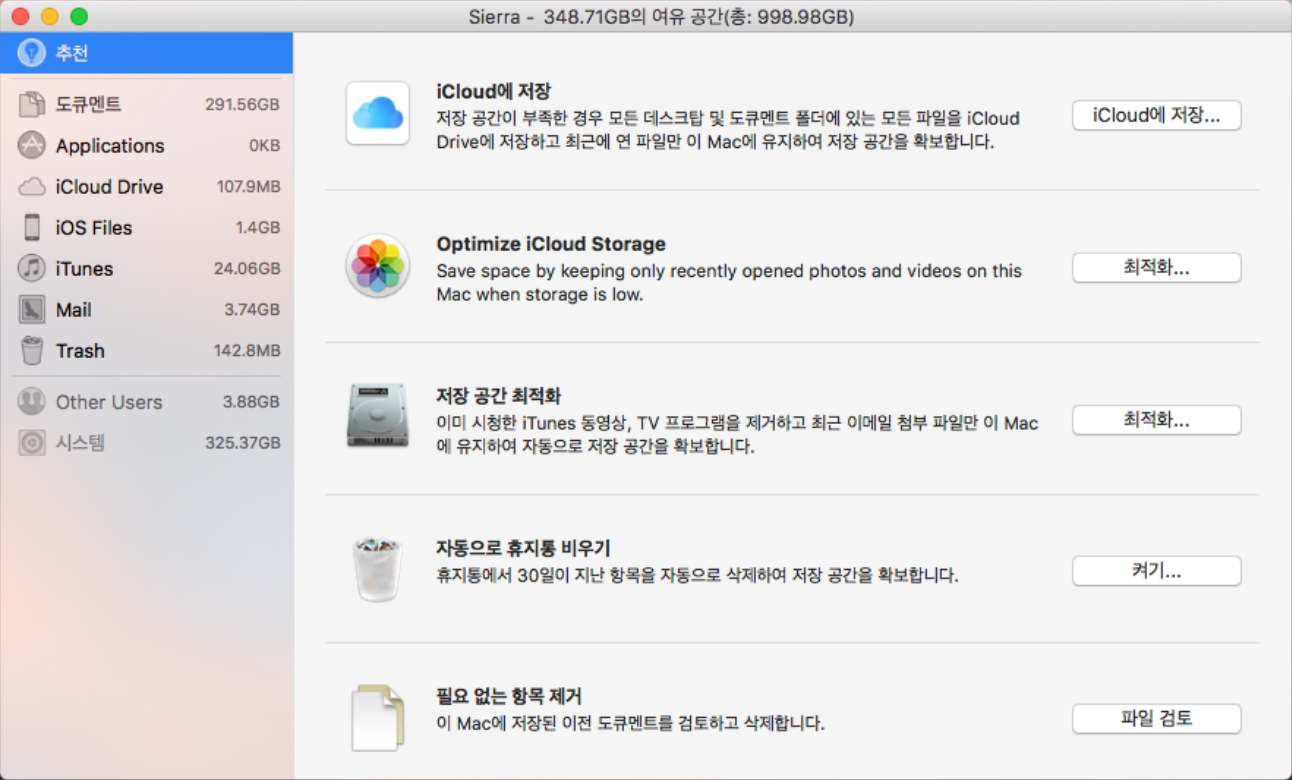The height and width of the screenshot is (780, 1292).
Task: Click the 시스템 label in the sidebar
Action: (80, 443)
